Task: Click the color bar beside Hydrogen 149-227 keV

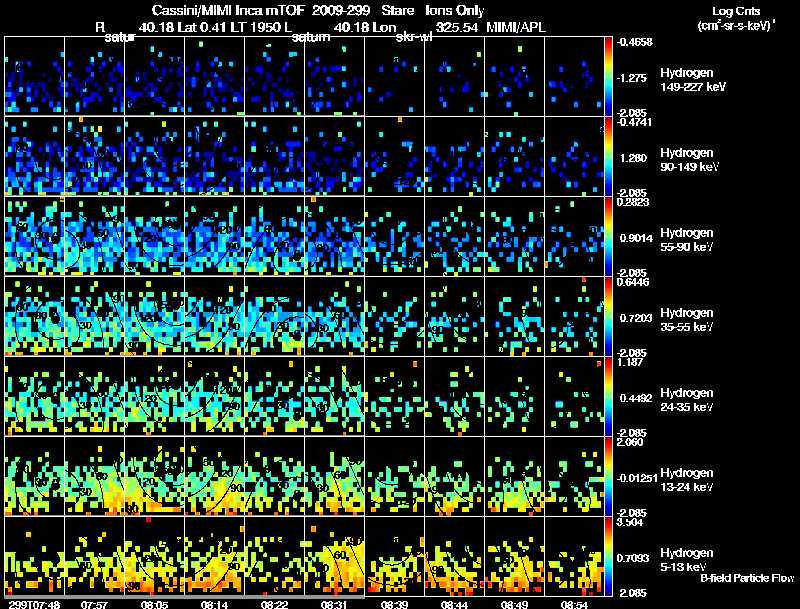Action: 608,76
